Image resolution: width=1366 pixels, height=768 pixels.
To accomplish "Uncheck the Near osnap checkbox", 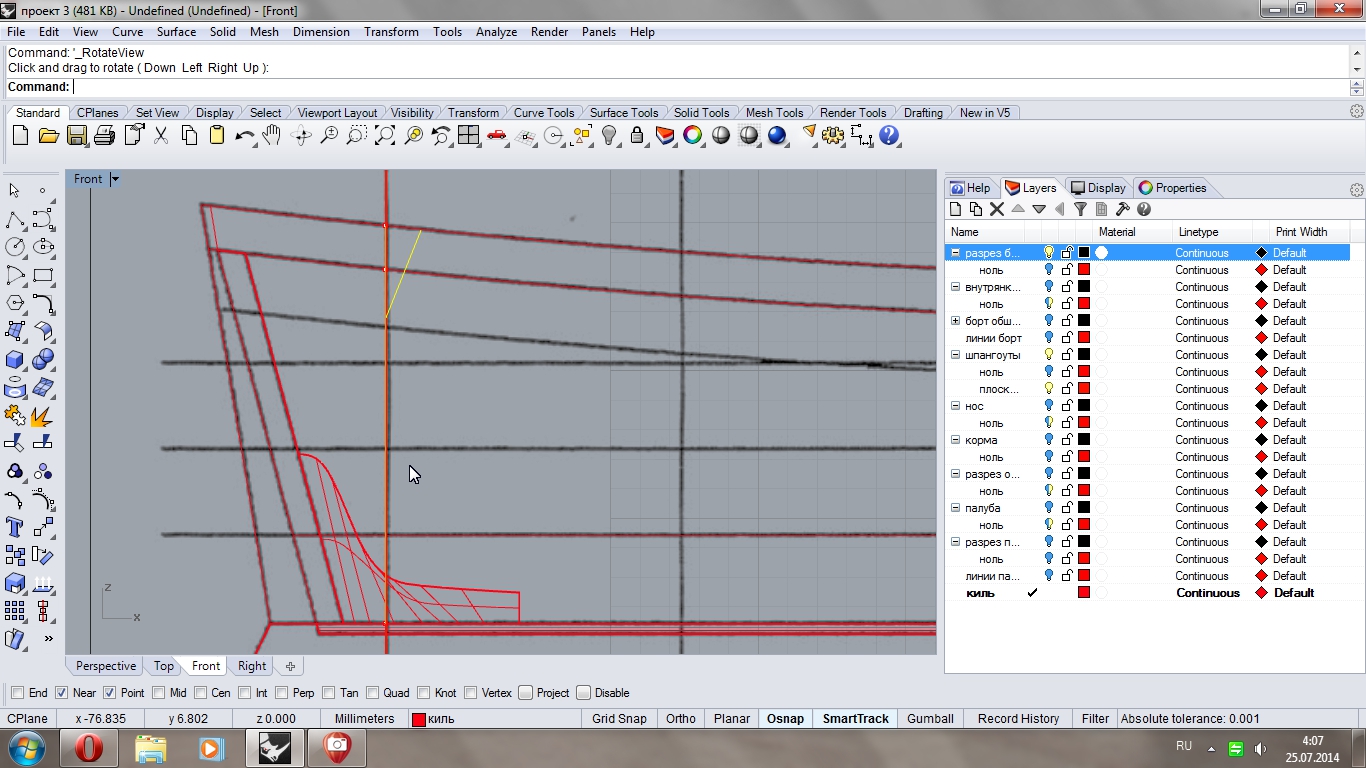I will click(62, 693).
